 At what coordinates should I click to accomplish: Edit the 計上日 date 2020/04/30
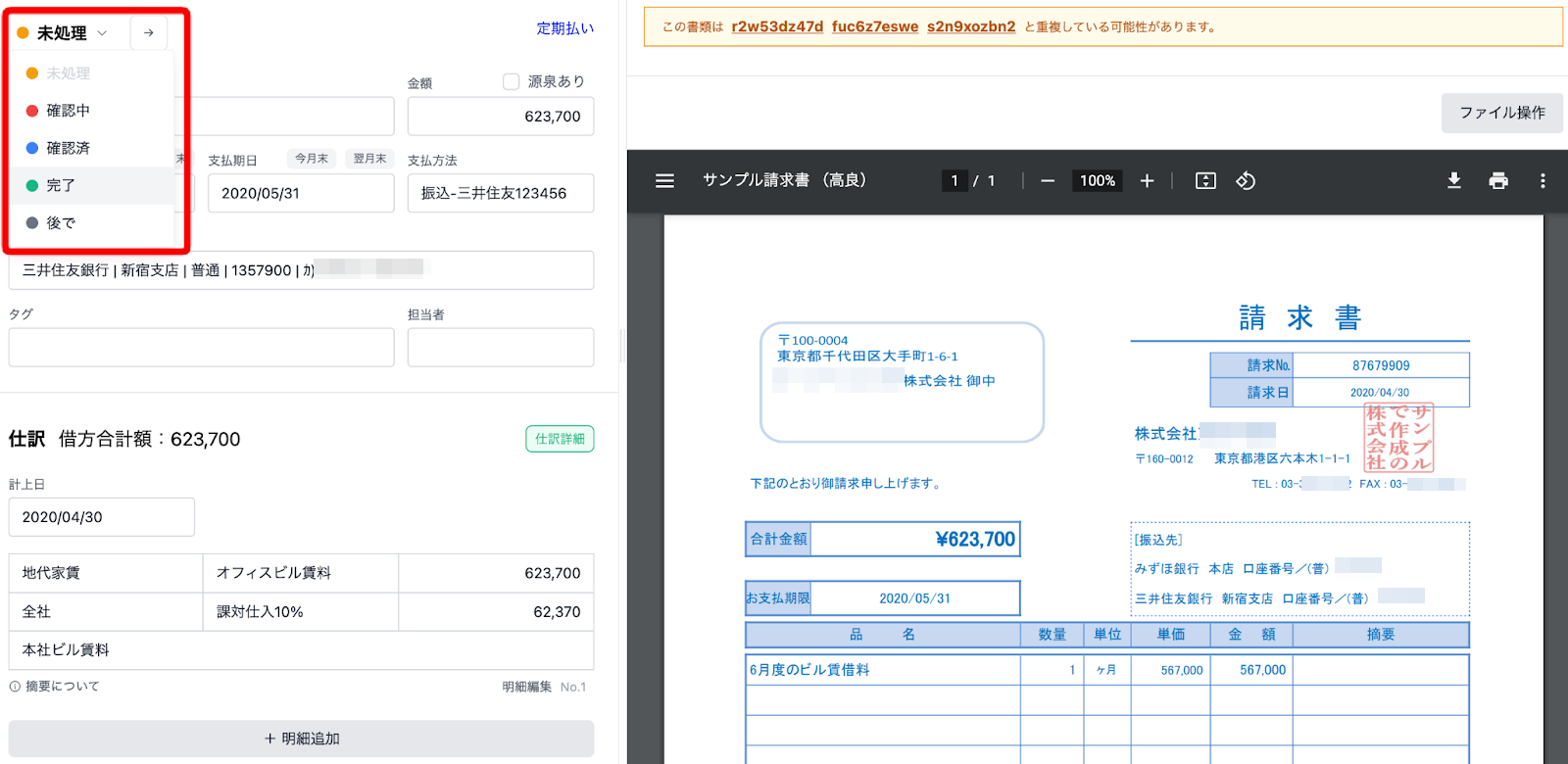[x=102, y=517]
